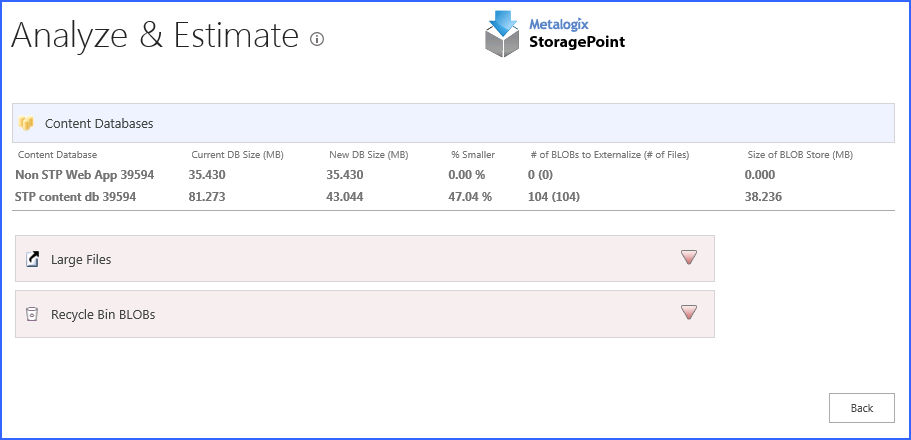Image resolution: width=911 pixels, height=440 pixels.
Task: Click the Content Database column header
Action: [x=58, y=155]
